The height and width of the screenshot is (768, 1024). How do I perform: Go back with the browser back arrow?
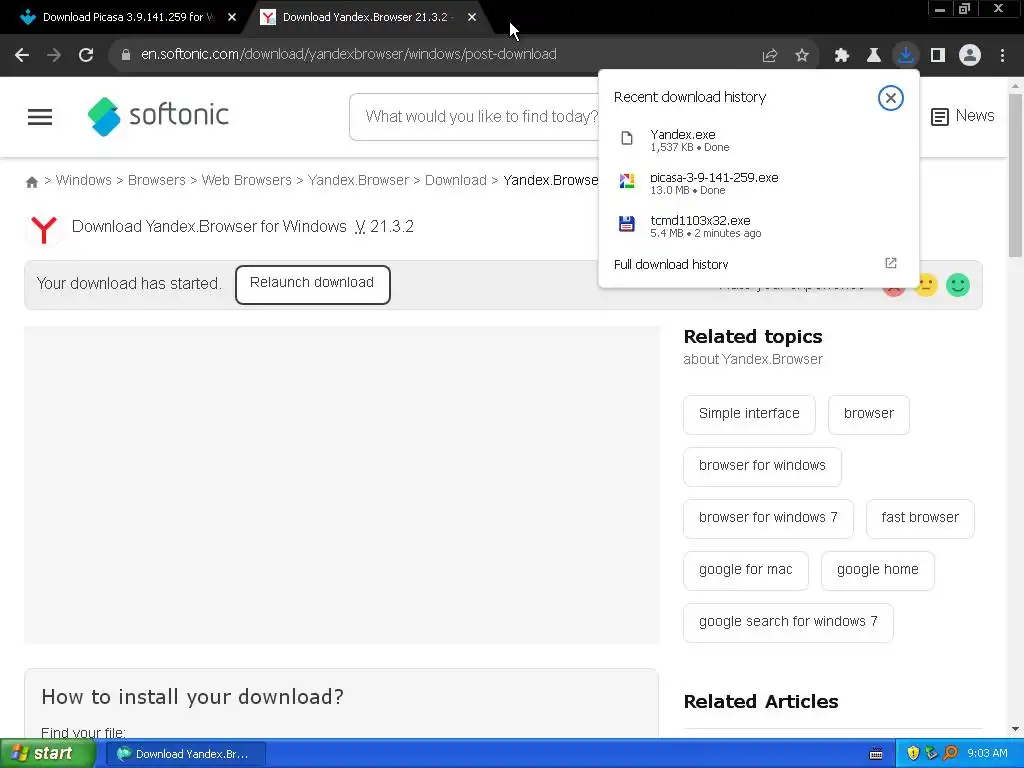pyautogui.click(x=22, y=55)
